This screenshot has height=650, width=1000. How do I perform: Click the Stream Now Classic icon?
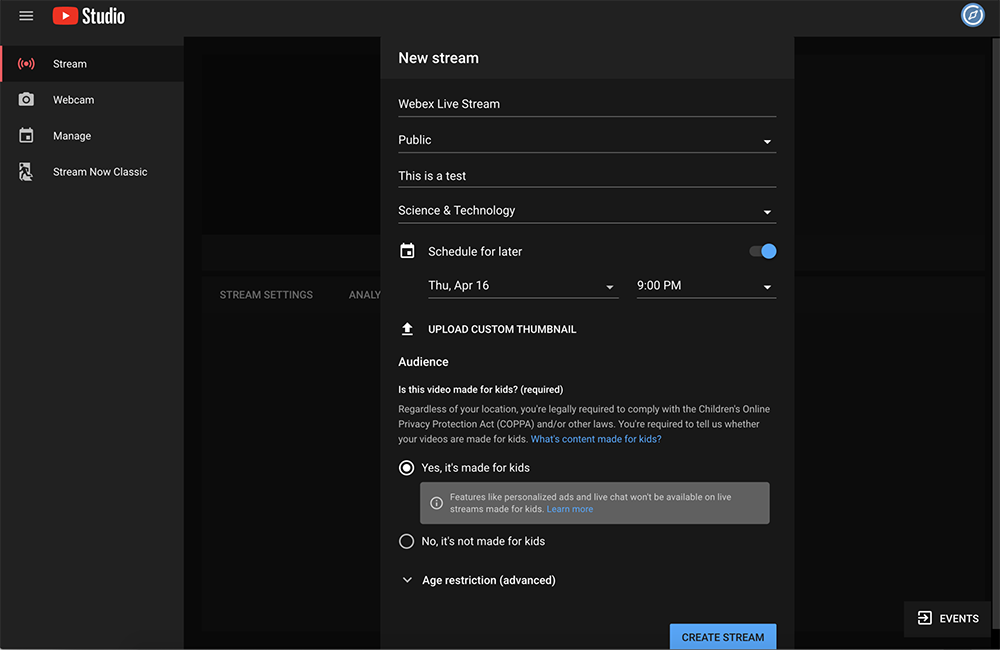(26, 172)
